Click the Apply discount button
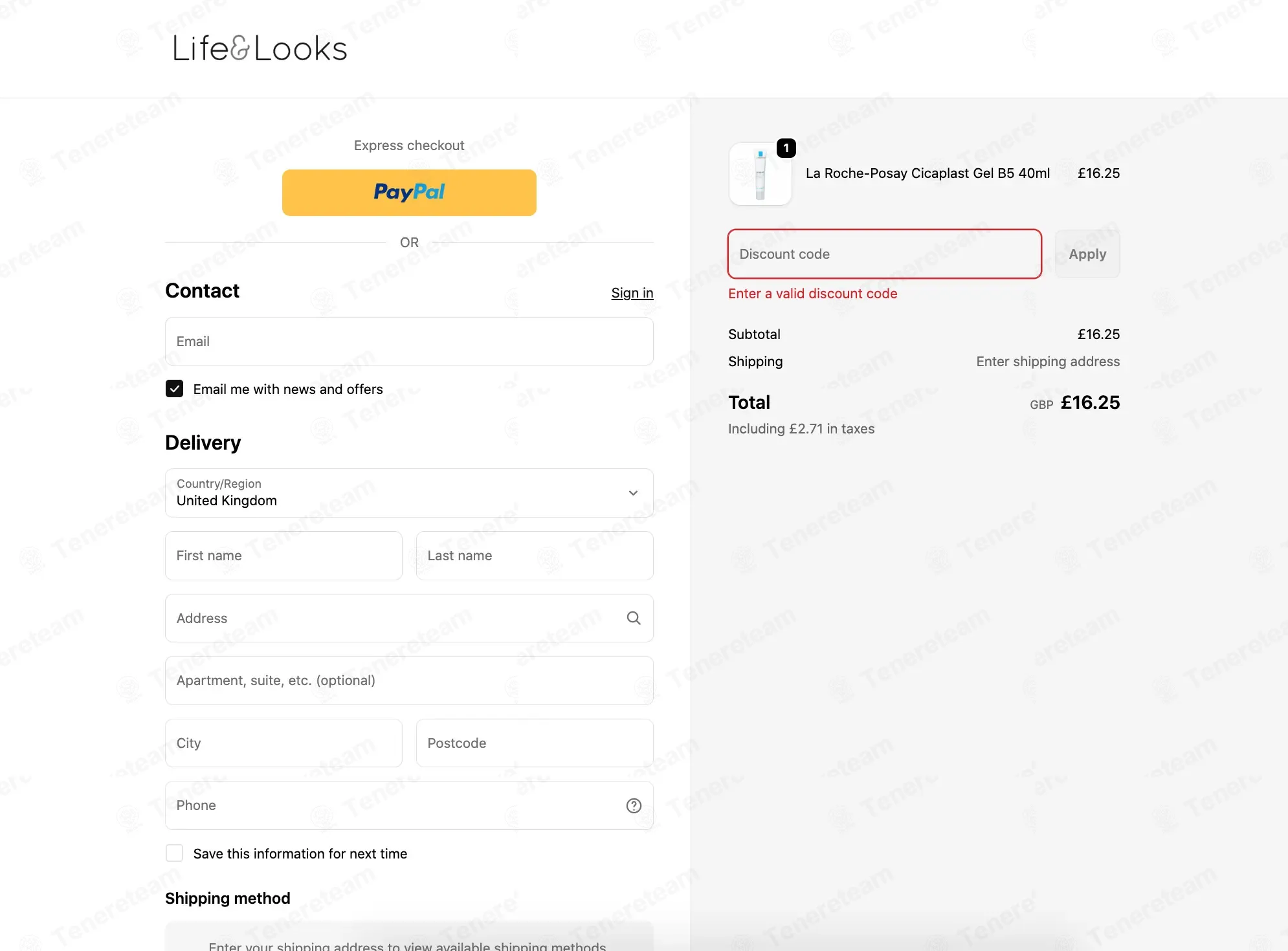Viewport: 1288px width, 951px height. (1087, 254)
